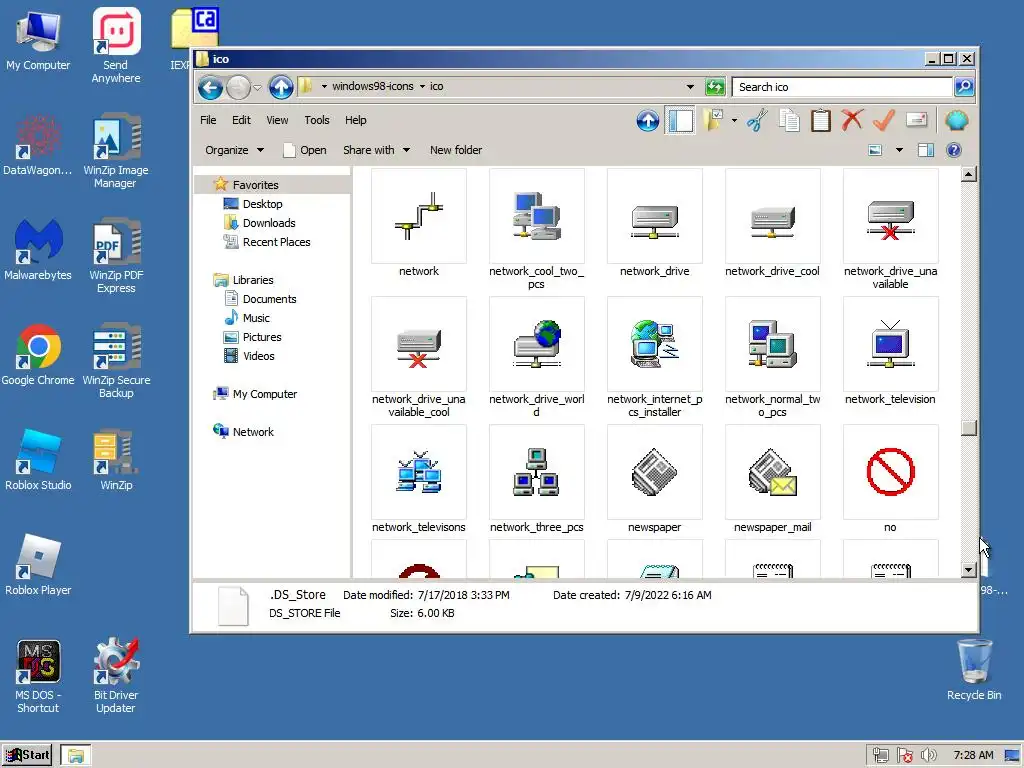Click the blue Help question mark
This screenshot has width=1024, height=768.
click(x=953, y=150)
